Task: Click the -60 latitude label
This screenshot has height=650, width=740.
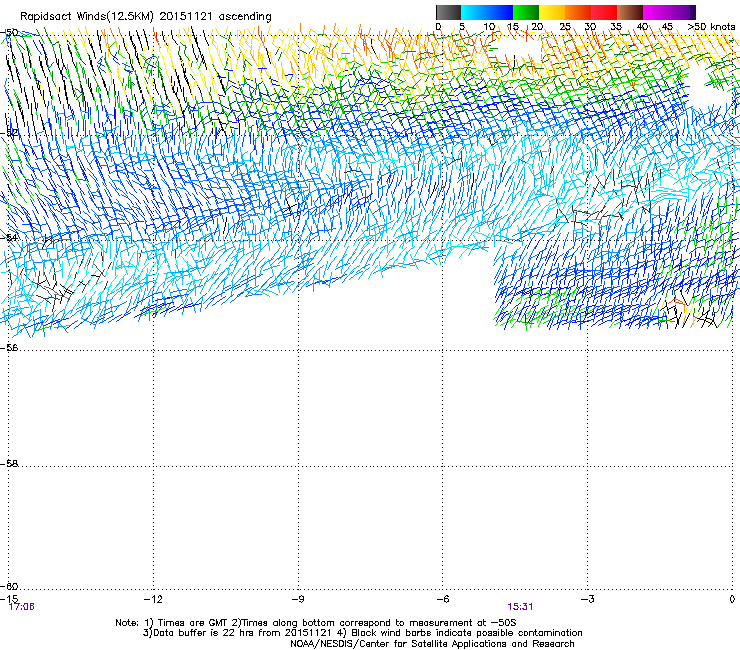Action: (x=10, y=586)
